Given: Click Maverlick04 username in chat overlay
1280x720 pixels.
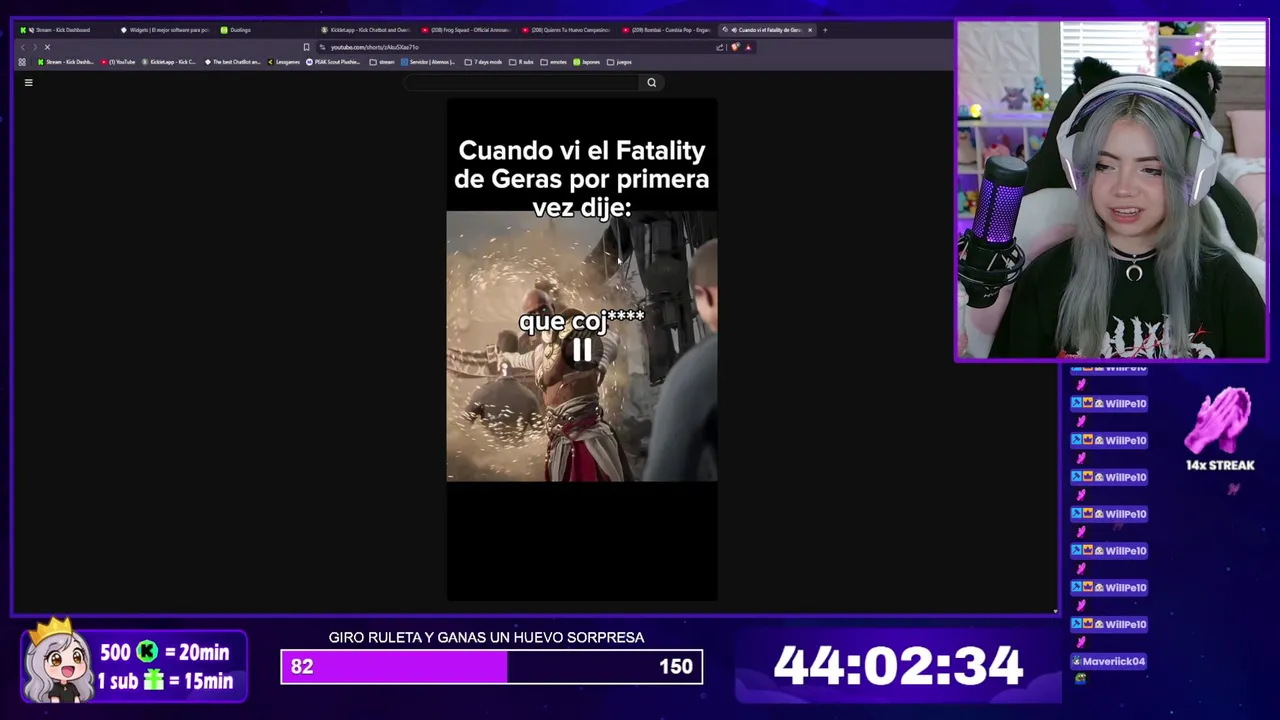Looking at the screenshot, I should (1114, 661).
